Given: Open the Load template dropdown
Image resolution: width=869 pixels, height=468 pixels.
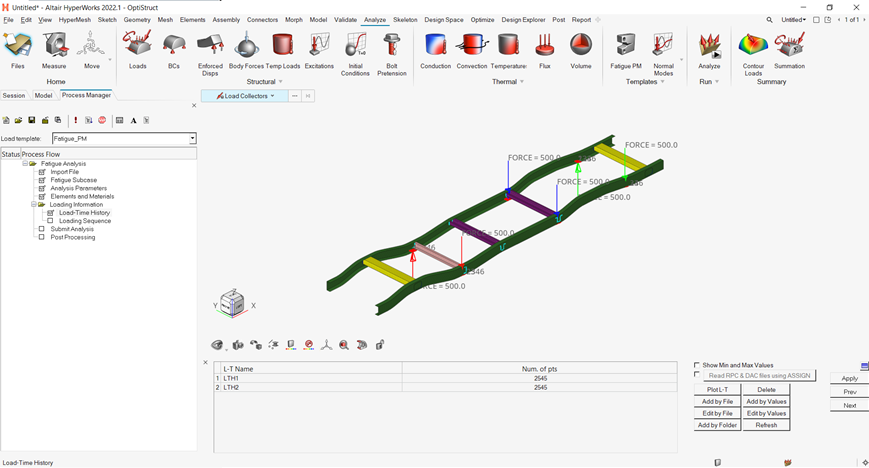Looking at the screenshot, I should tap(192, 139).
